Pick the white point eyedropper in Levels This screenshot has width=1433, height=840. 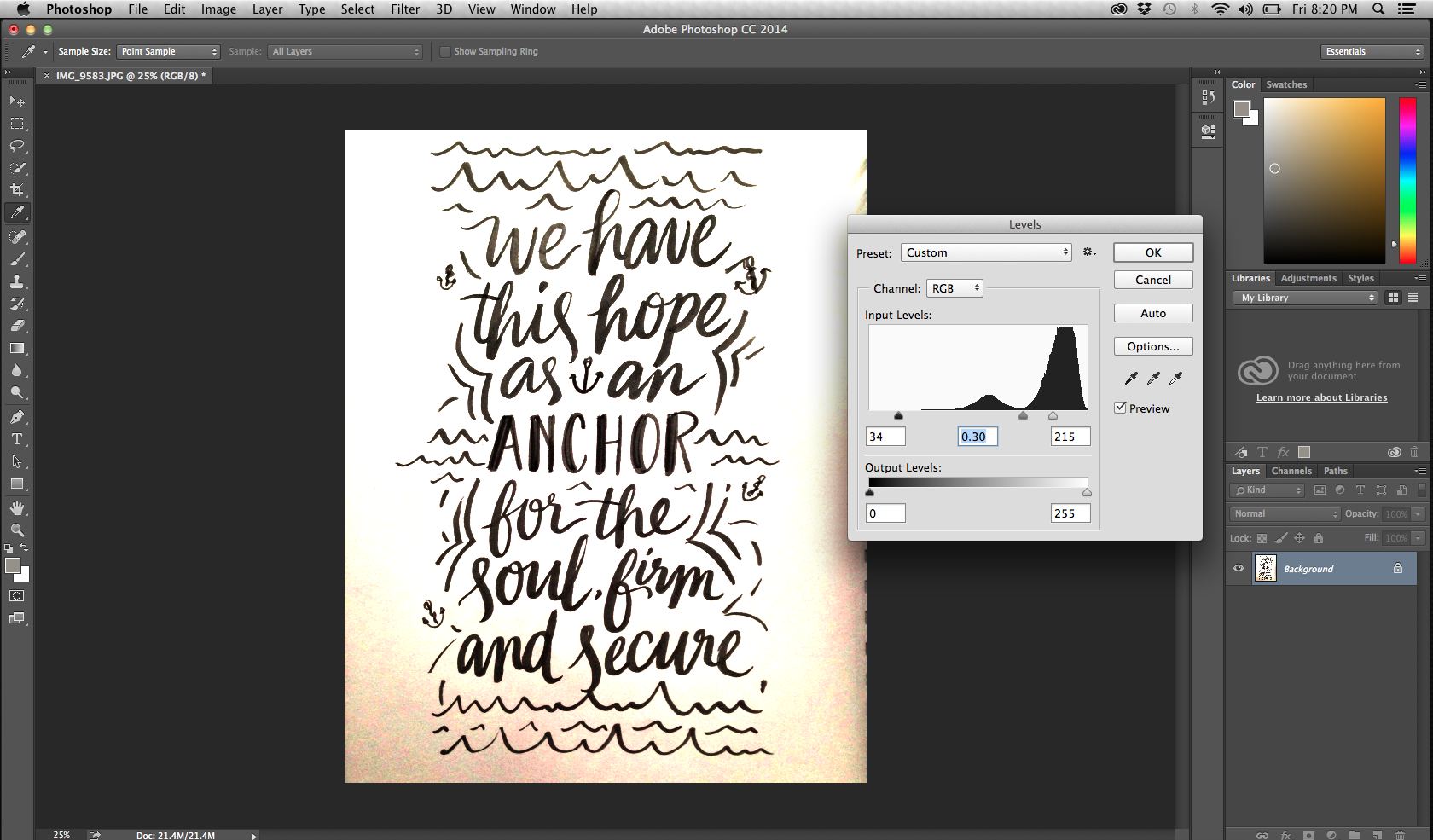[x=1175, y=378]
